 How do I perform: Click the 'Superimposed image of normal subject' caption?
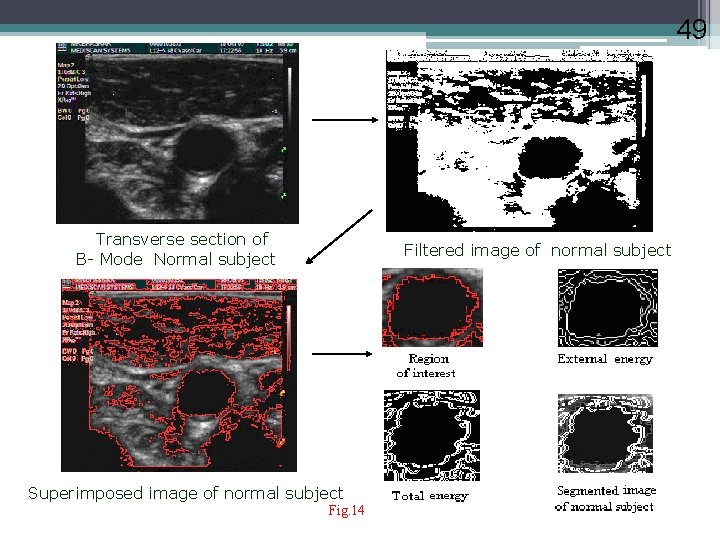coord(186,493)
